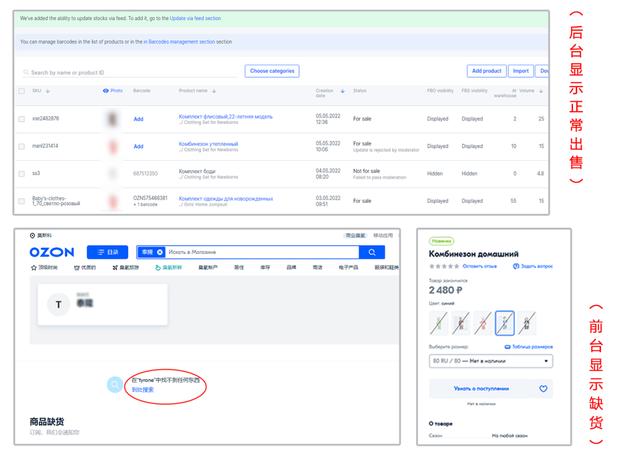The width and height of the screenshot is (640, 459).
Task: Open the size selection dropdown showing 80 RU
Action: [490, 360]
